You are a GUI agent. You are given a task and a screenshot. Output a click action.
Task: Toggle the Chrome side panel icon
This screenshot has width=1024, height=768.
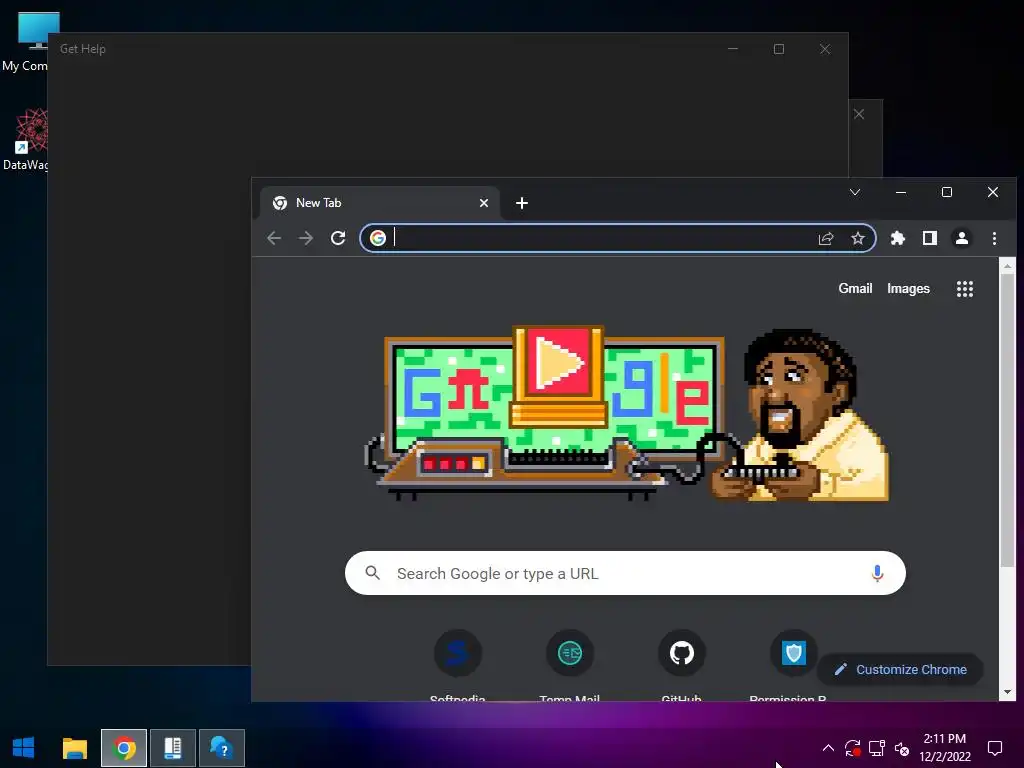[930, 238]
